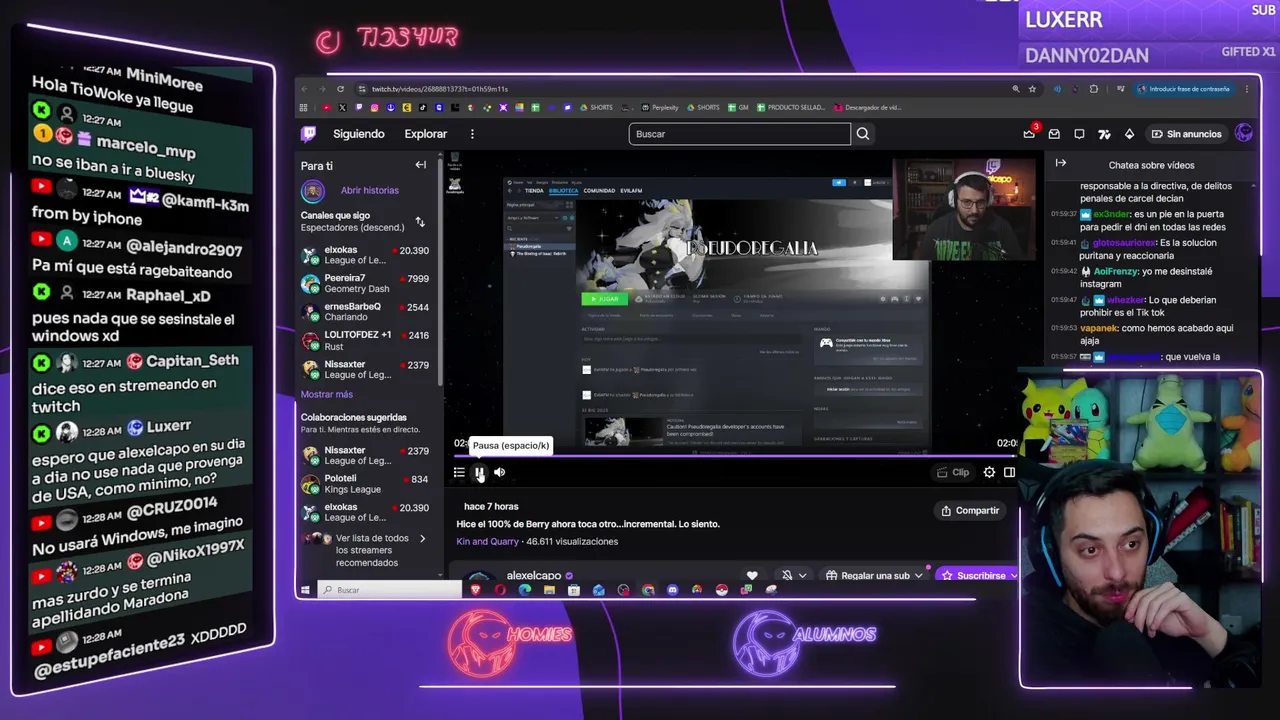Open File Explorer from the taskbar

549,590
